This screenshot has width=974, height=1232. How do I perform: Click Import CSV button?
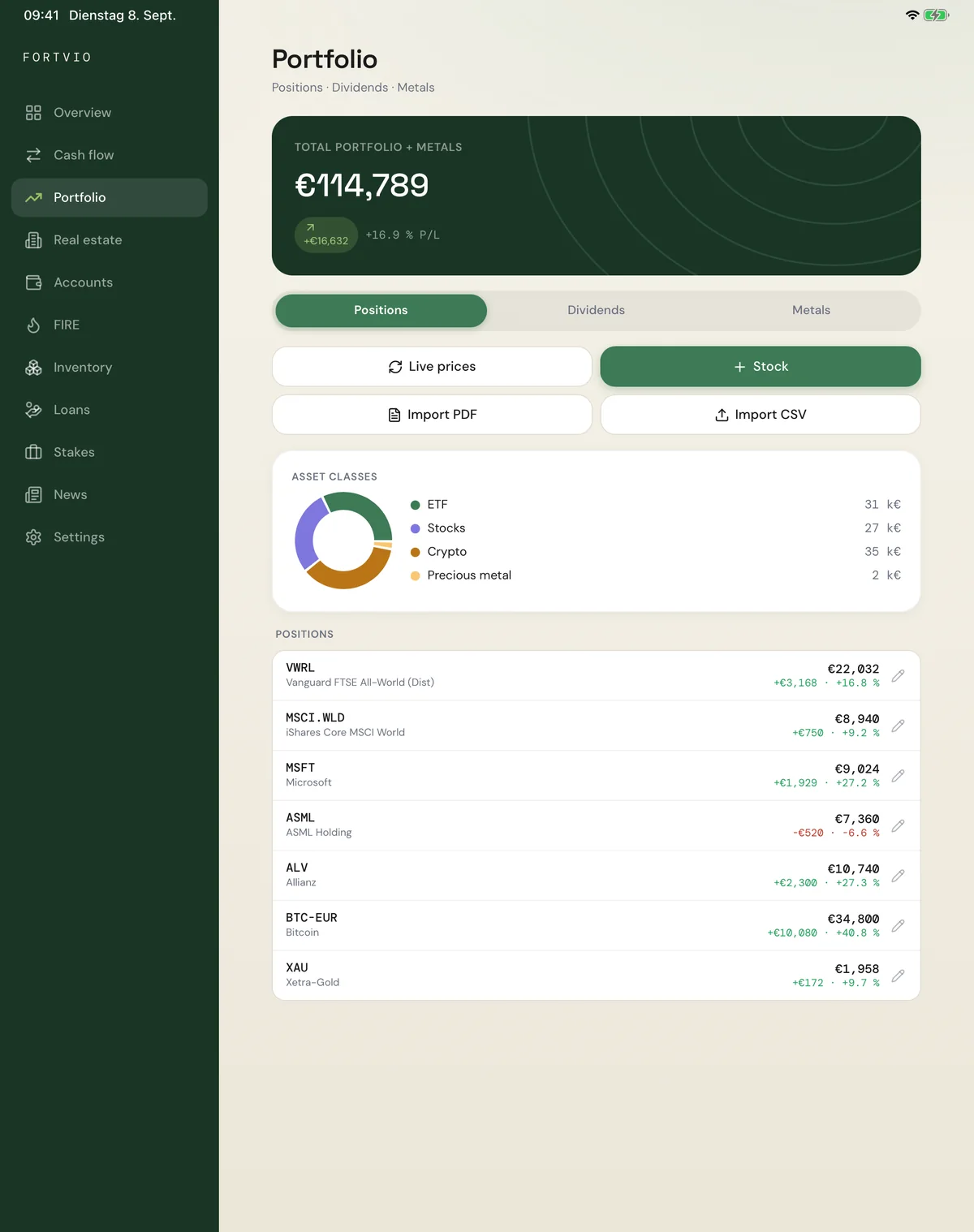click(x=761, y=415)
